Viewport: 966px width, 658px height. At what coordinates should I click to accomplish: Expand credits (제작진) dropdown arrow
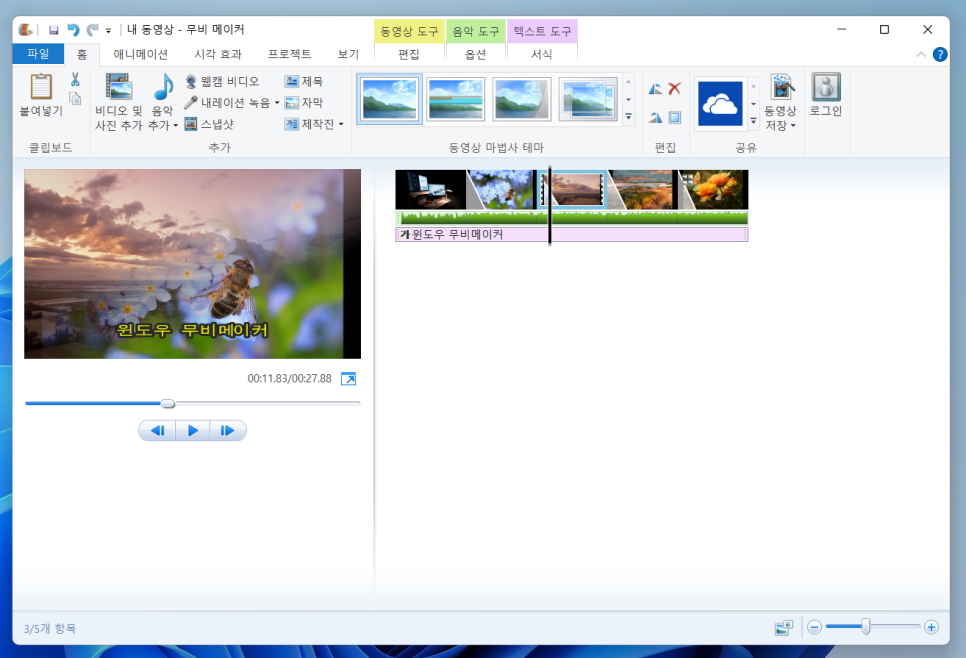point(341,124)
